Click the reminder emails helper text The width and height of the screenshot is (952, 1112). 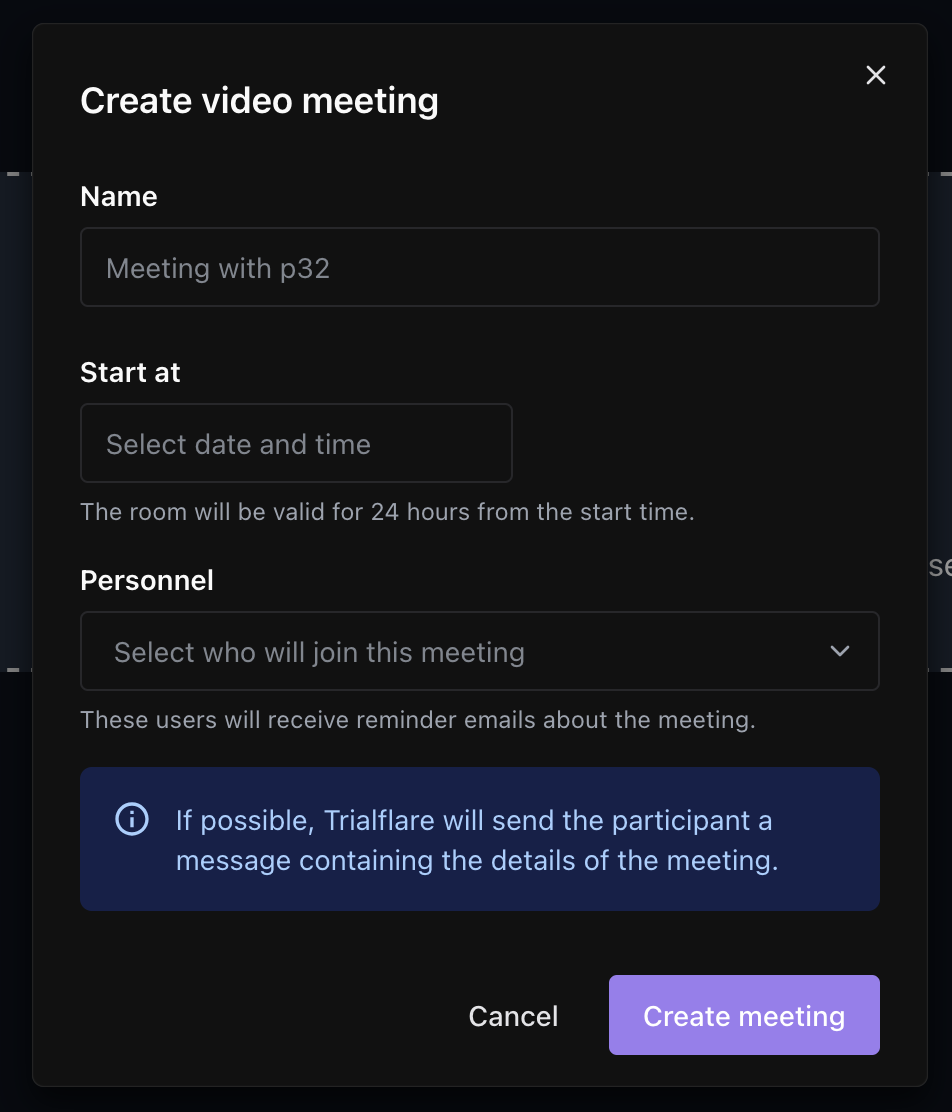(x=417, y=720)
